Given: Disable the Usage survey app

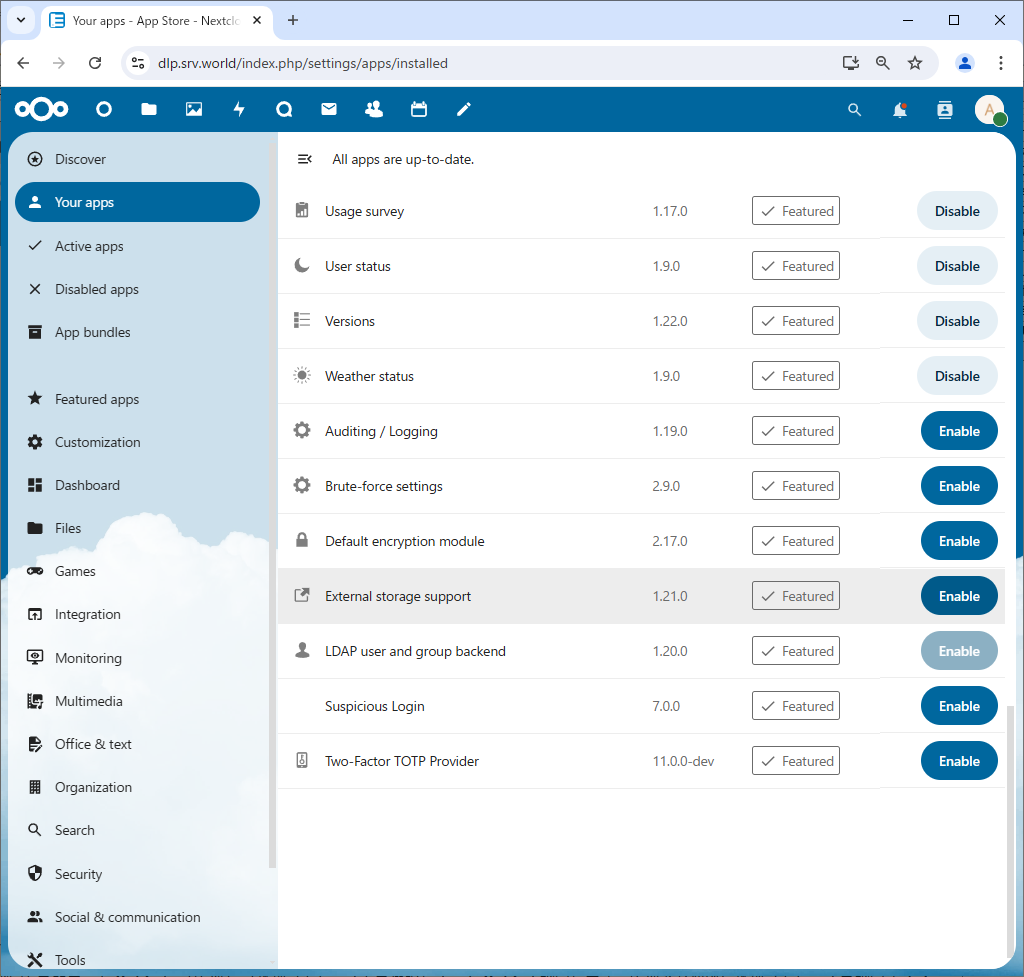Looking at the screenshot, I should (956, 211).
